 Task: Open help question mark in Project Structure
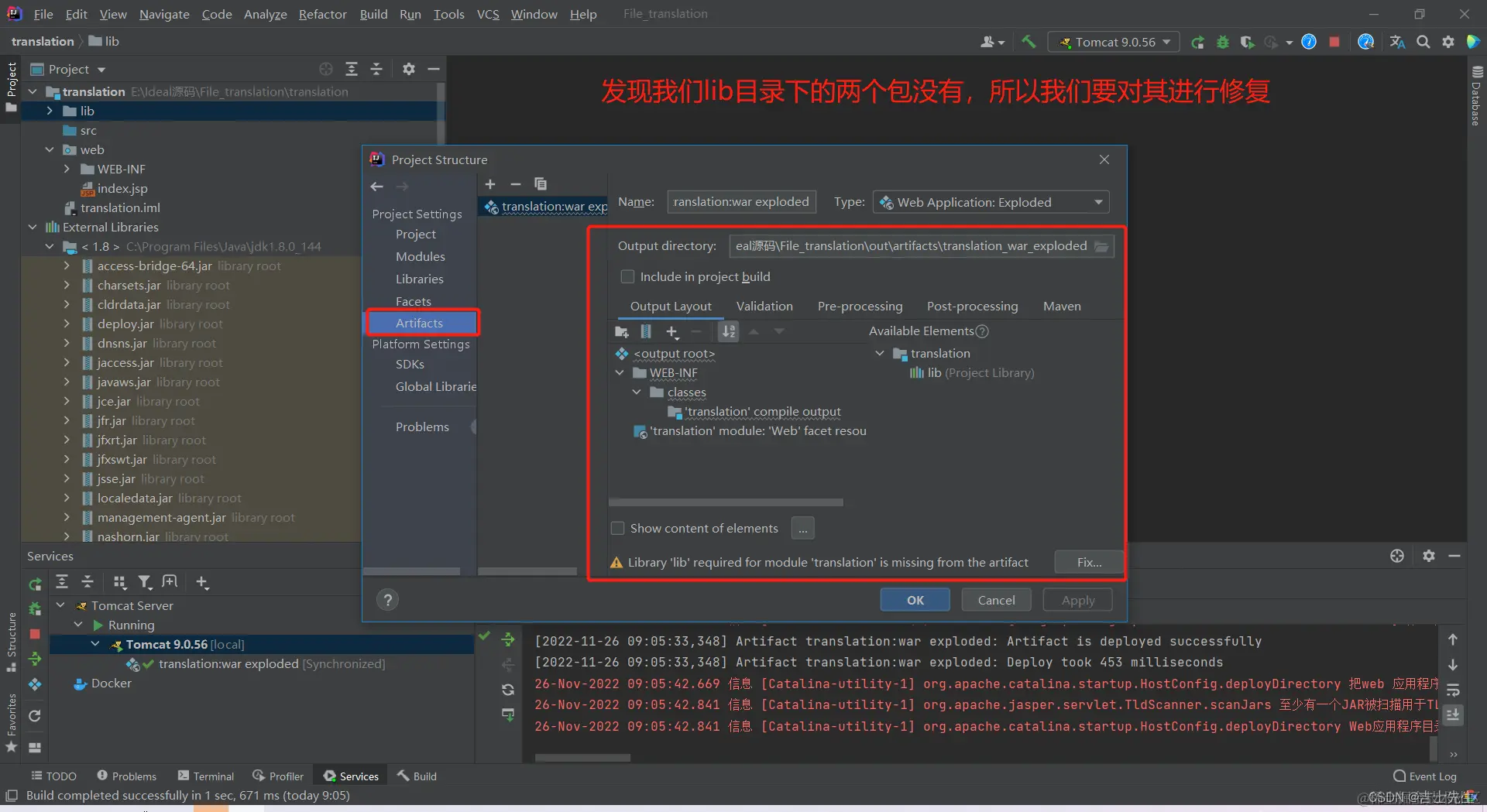pyautogui.click(x=388, y=600)
